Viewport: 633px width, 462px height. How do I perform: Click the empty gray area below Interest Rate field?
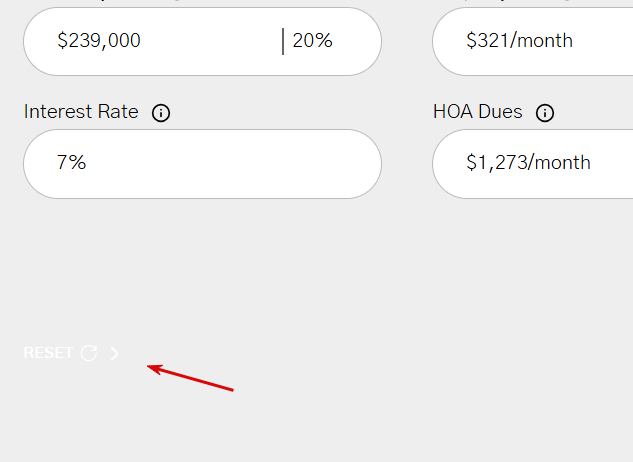pyautogui.click(x=200, y=260)
